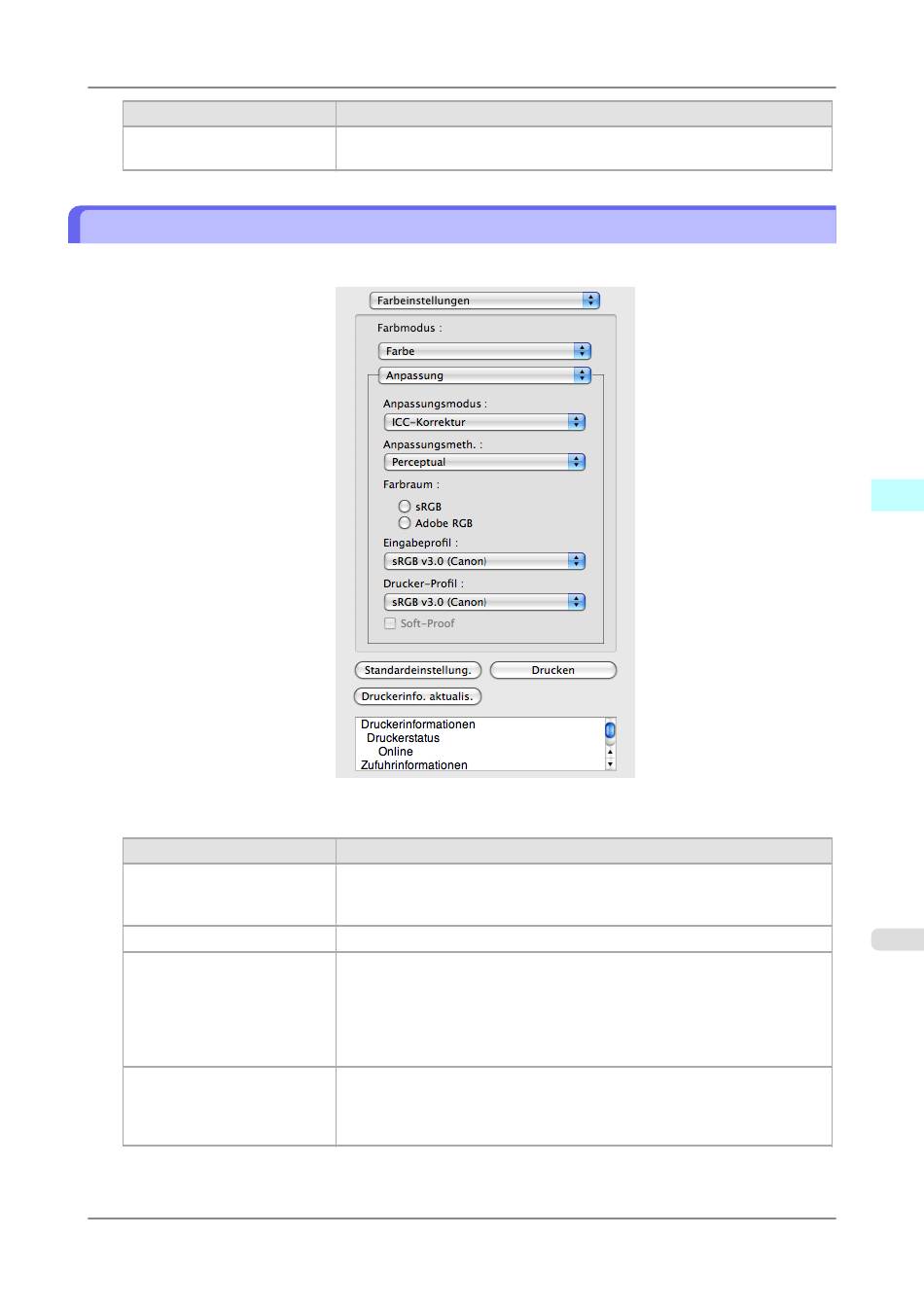
Task: Change Anpassungsmodus from ICC-Korrektur
Action: tap(484, 422)
